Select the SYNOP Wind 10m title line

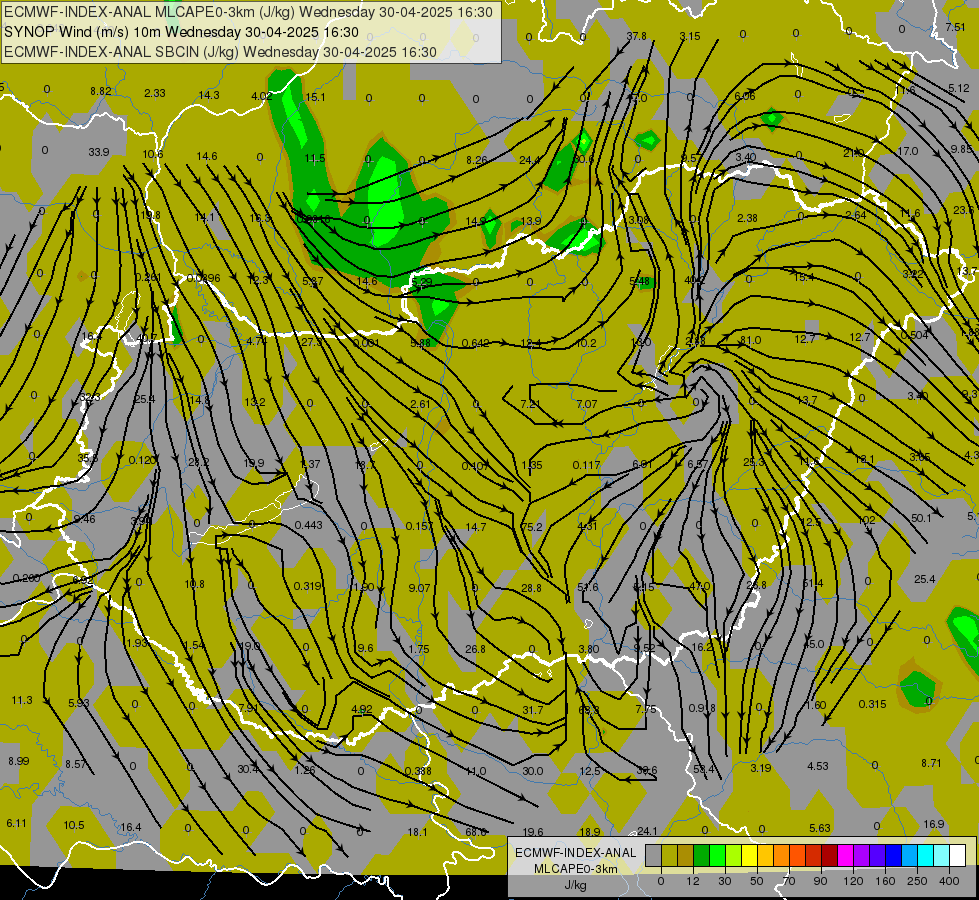(x=181, y=32)
